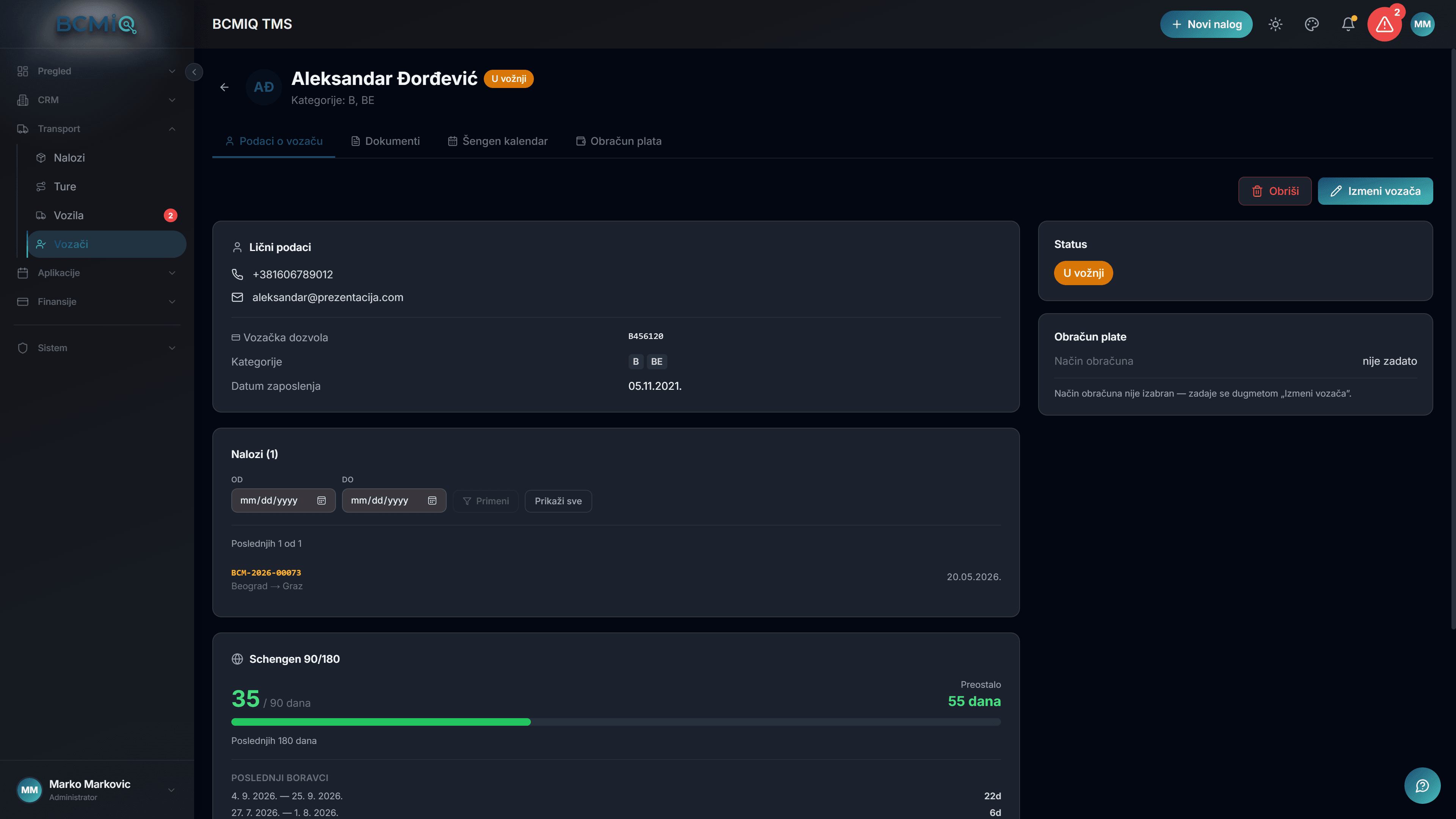Click the BCMIQ logo
The image size is (1456, 819).
tap(97, 24)
